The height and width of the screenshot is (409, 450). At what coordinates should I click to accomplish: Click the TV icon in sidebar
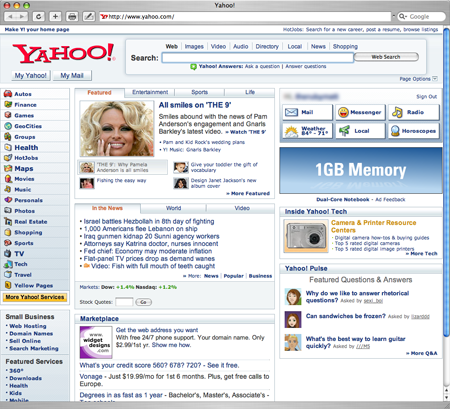pos(8,253)
